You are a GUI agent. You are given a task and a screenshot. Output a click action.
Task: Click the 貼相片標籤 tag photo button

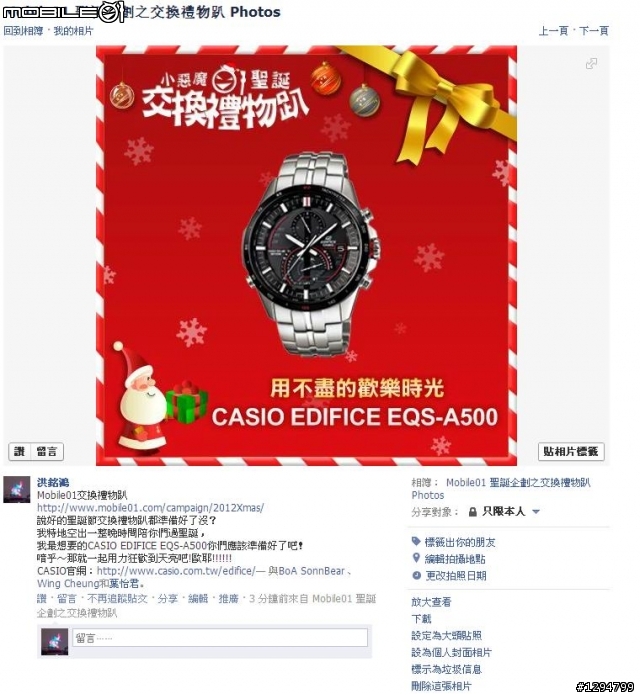(571, 452)
